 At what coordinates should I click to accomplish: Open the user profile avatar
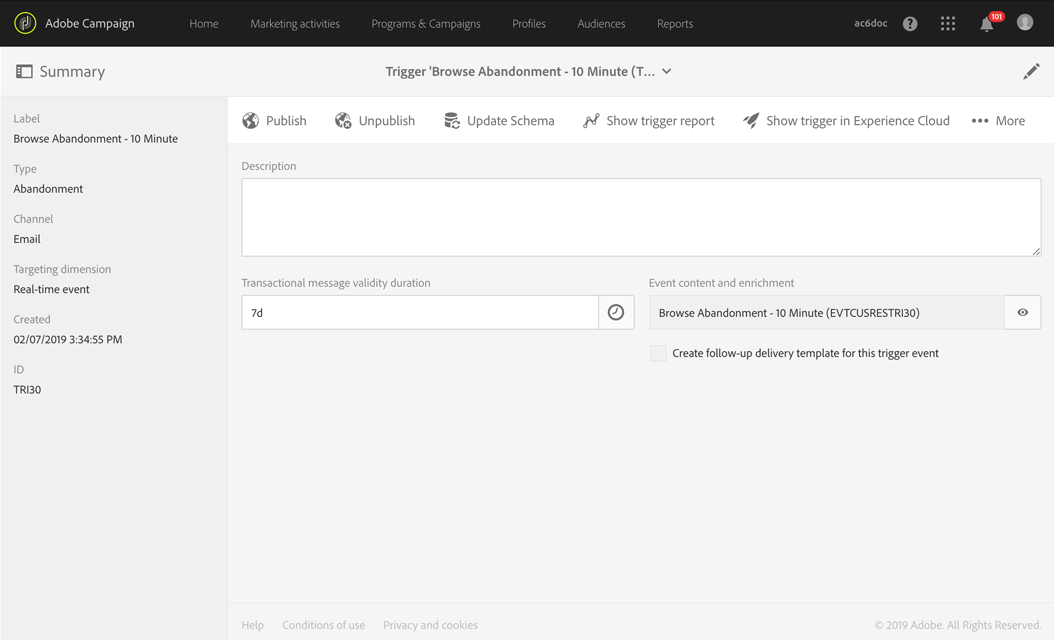tap(1024, 23)
